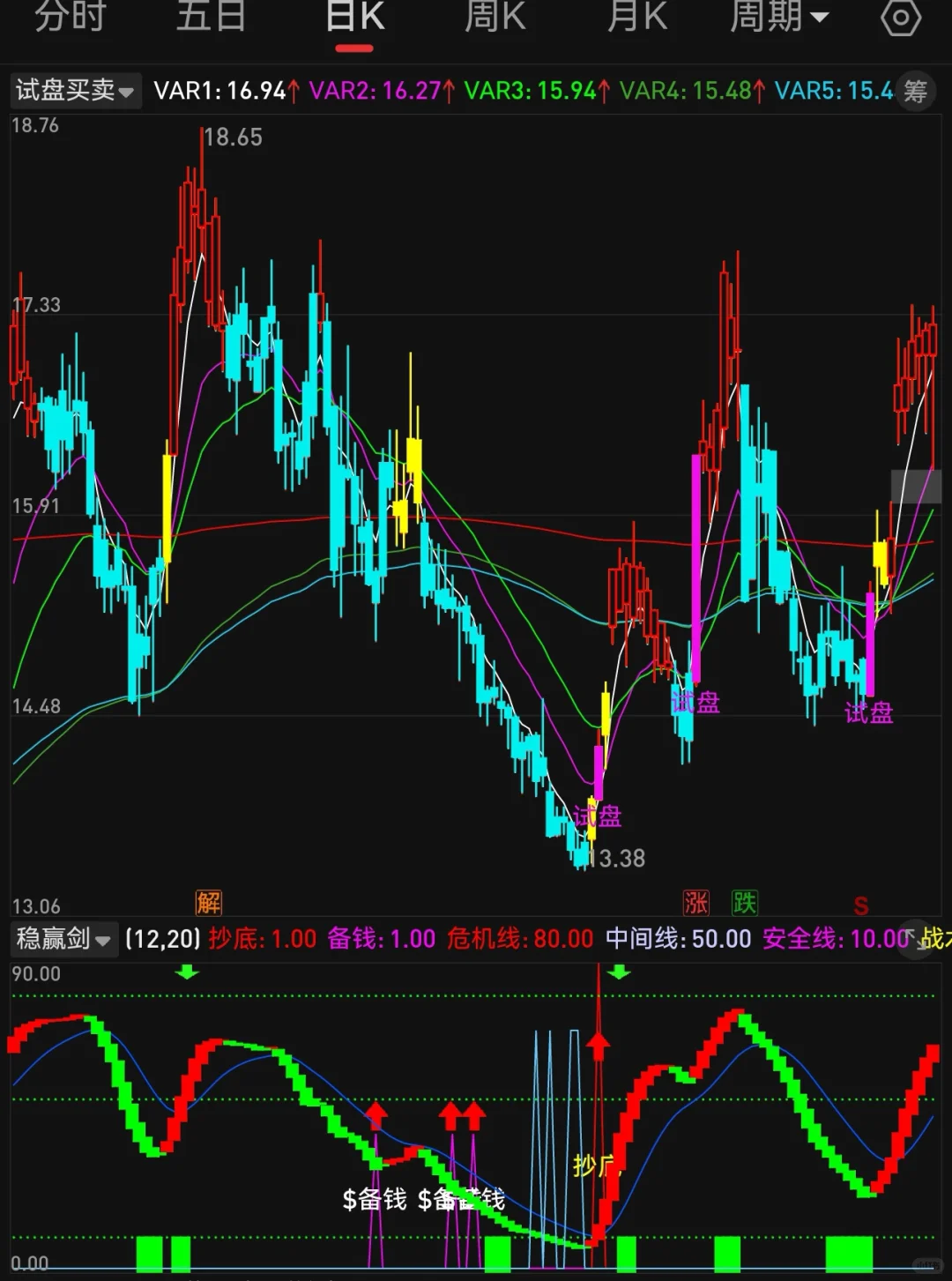Open chart settings hexagon icon
Screen dimensions: 952x1281
pyautogui.click(x=901, y=18)
